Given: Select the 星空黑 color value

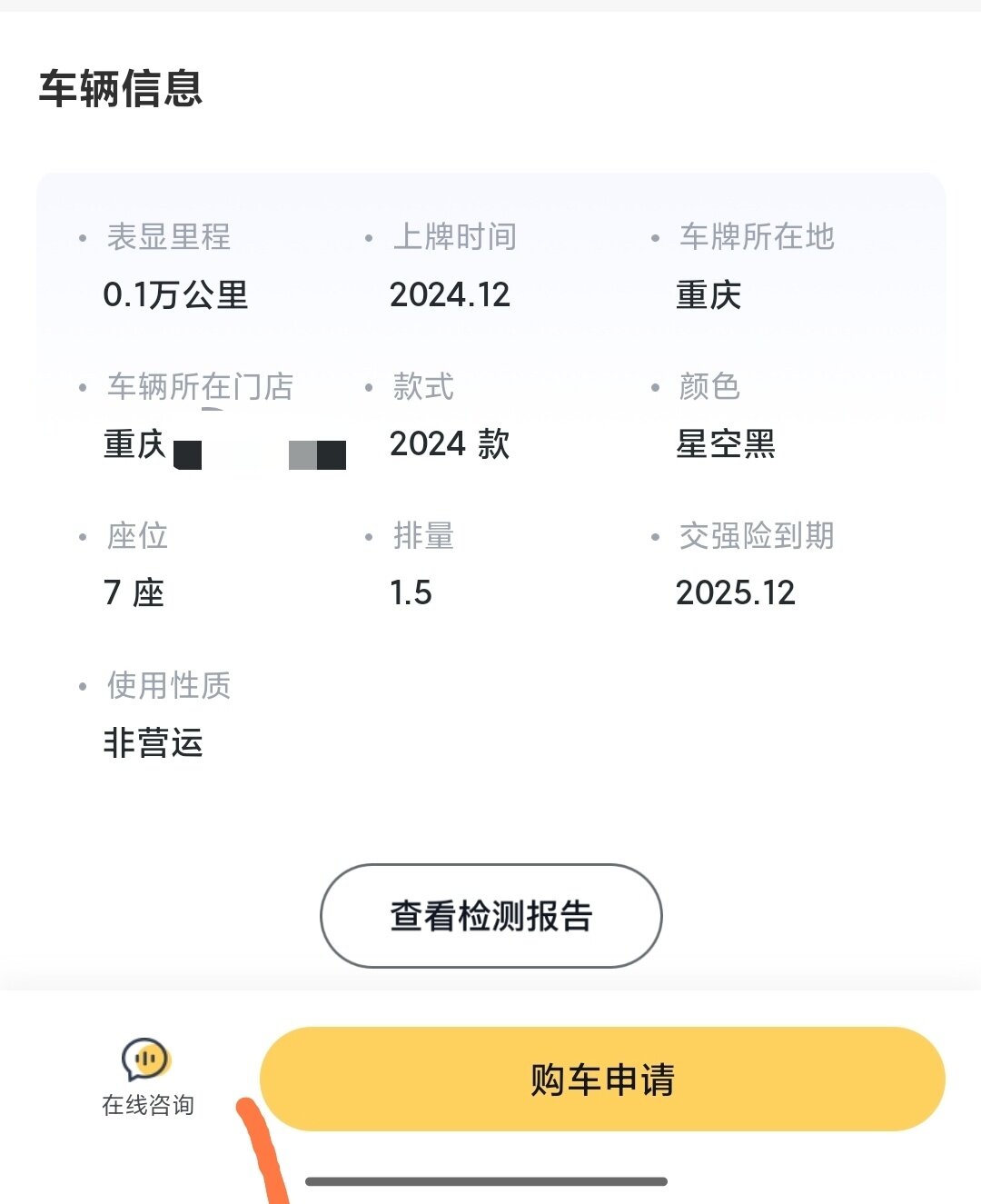Looking at the screenshot, I should pos(726,444).
